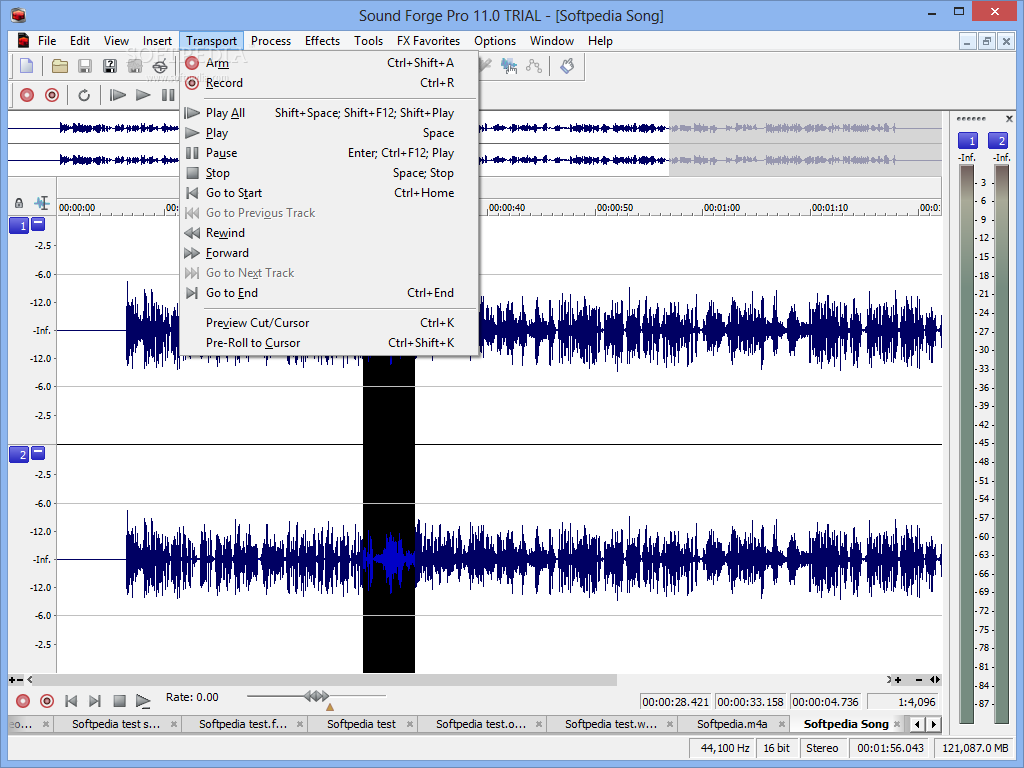The width and height of the screenshot is (1024, 768).
Task: Open the Effects menu
Action: pyautogui.click(x=323, y=41)
